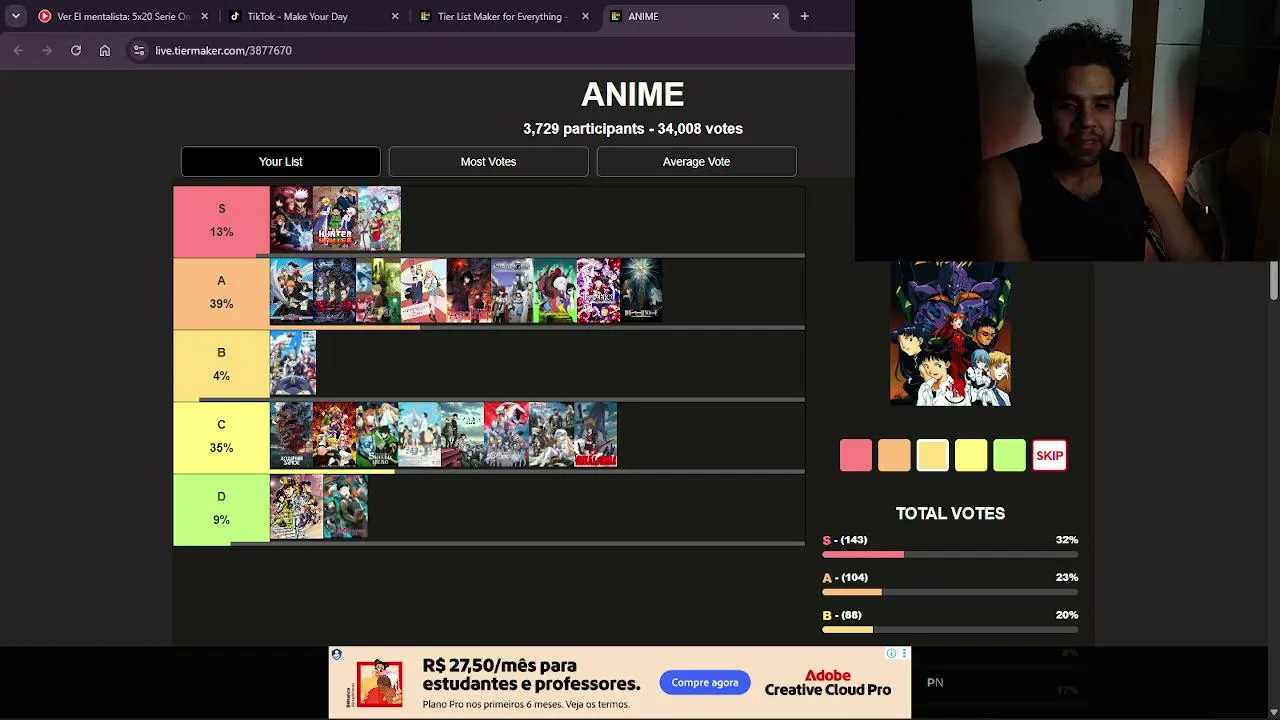
Task: Click the S tier label showing 13%
Action: pos(221,220)
